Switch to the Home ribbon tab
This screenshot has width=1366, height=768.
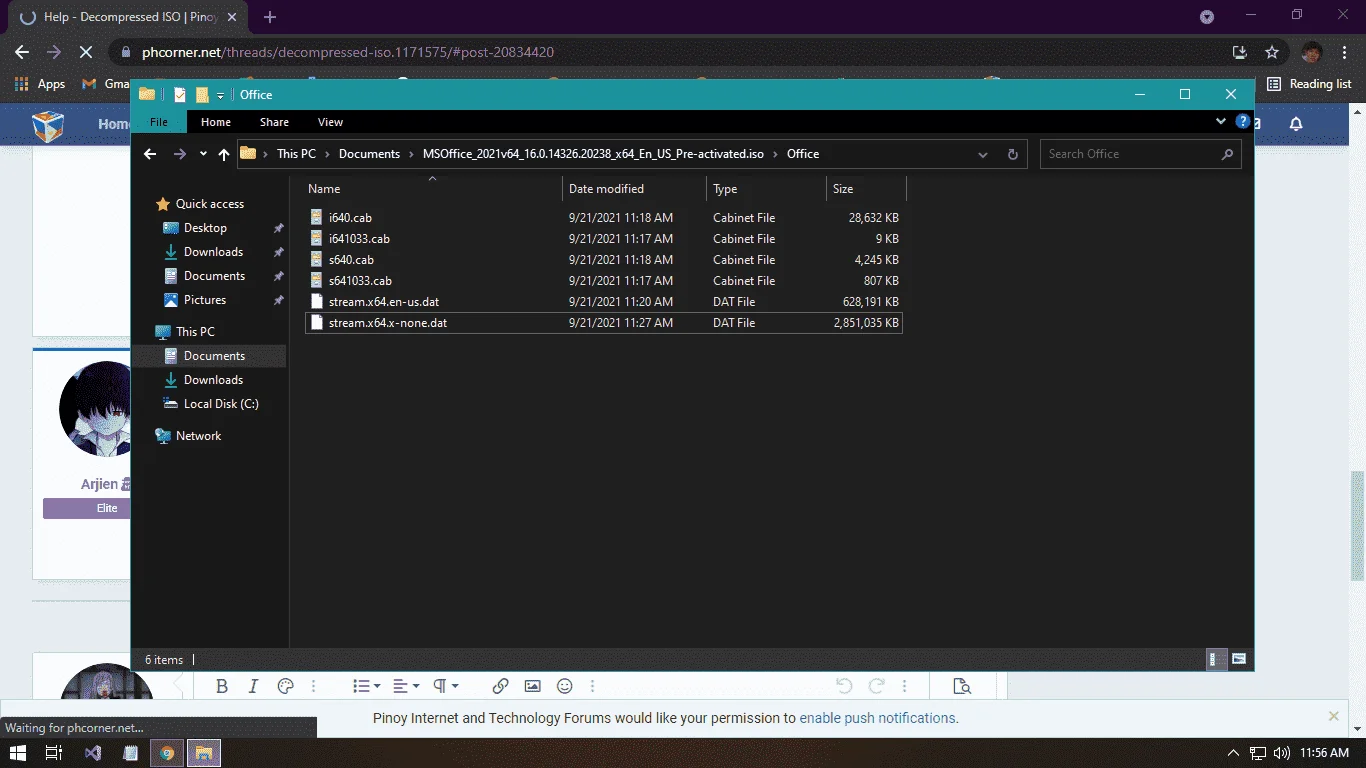[216, 122]
